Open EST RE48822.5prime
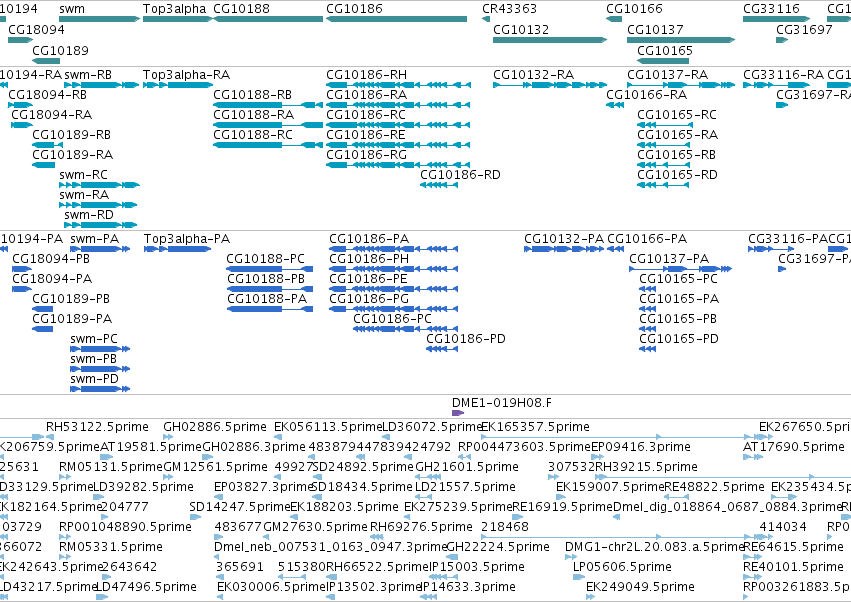Screen dimensions: 851x602 coord(676,497)
